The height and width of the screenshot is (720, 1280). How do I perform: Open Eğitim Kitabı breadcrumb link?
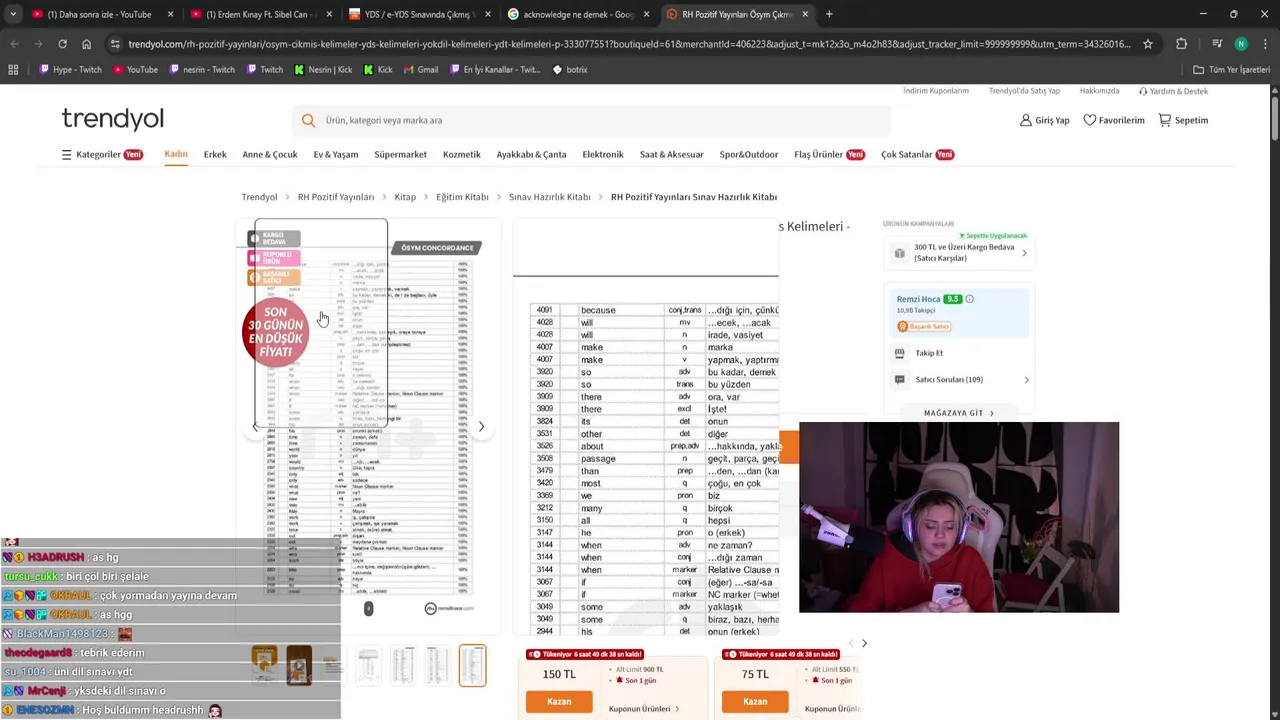click(462, 197)
